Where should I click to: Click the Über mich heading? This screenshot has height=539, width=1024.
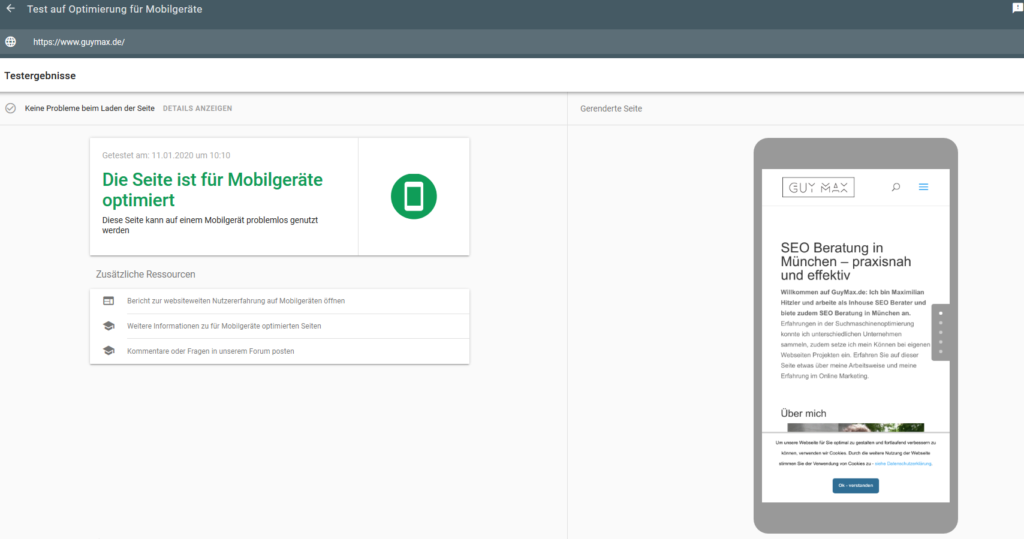click(803, 414)
